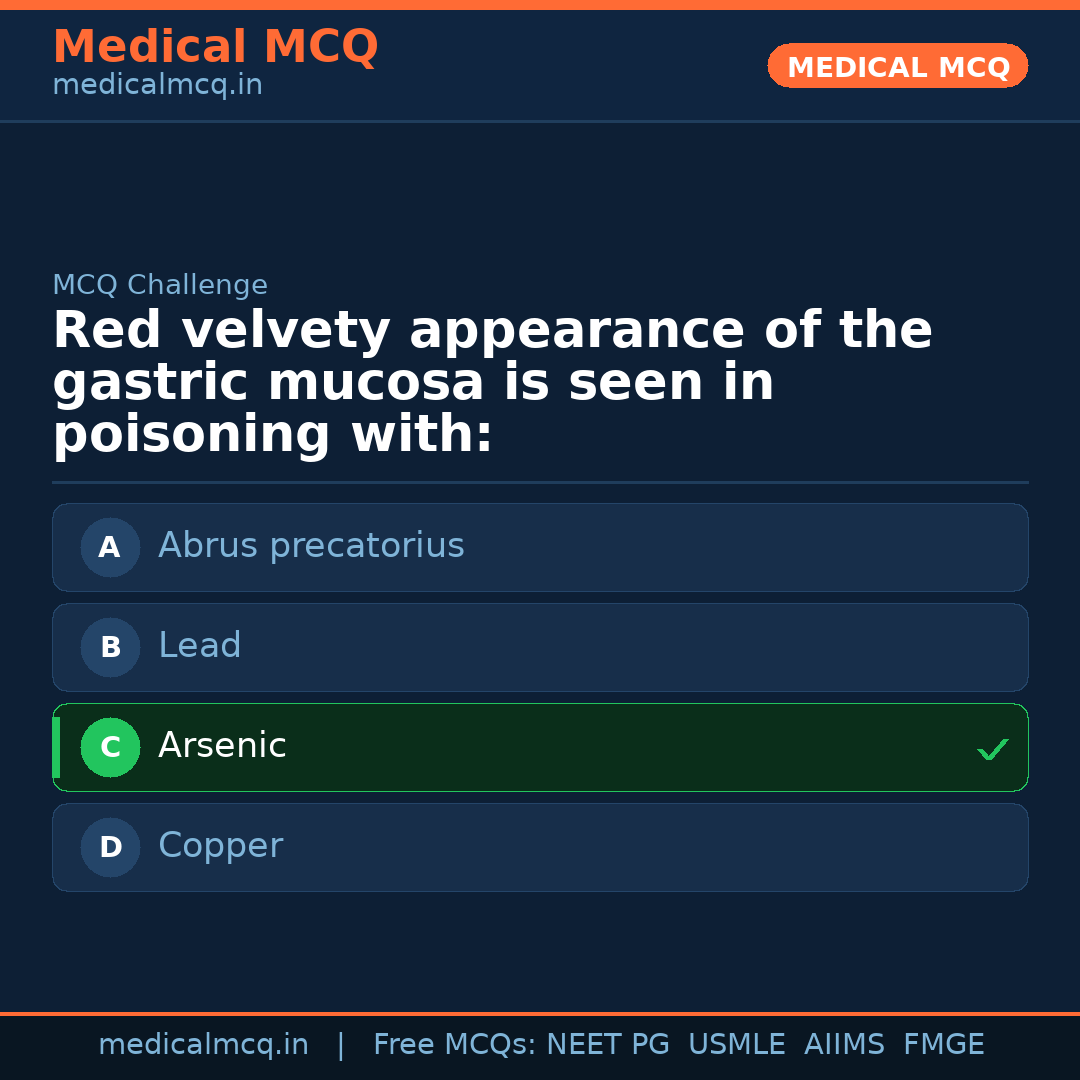Click the question text about gastric mucosa

493,381
